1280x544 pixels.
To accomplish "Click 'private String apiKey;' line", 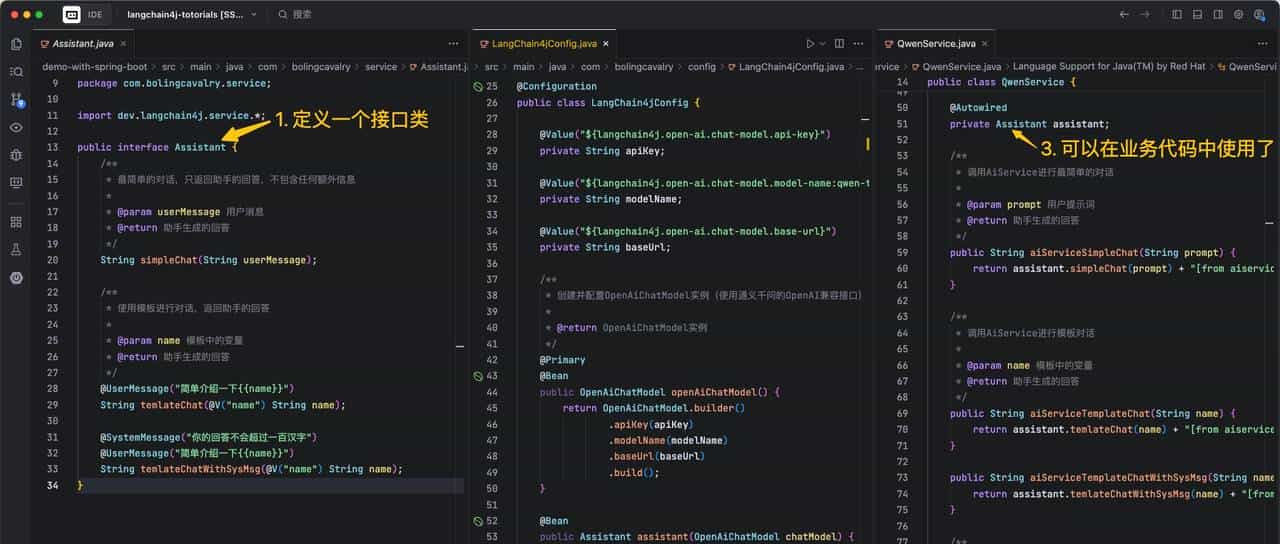I will pos(602,151).
